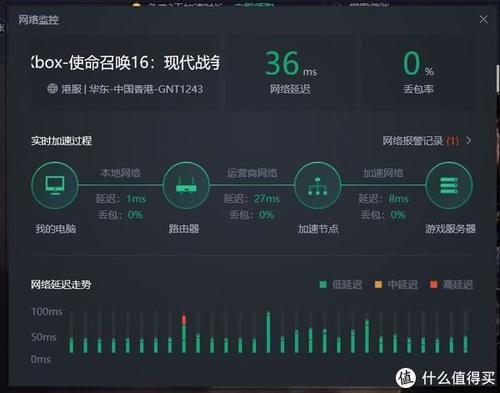This screenshot has height=393, width=500.
Task: Click the tallest green latency bar
Action: (x=268, y=332)
